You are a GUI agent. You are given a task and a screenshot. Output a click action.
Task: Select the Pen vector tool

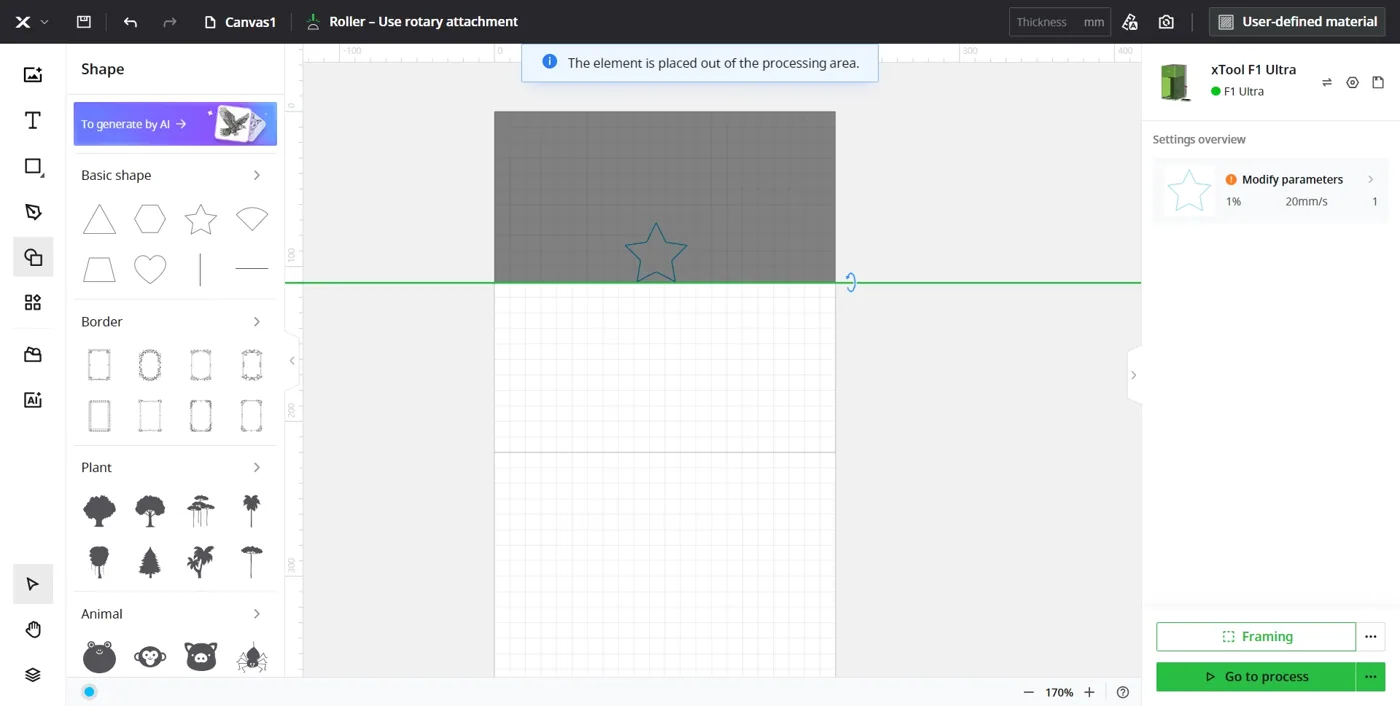(33, 212)
